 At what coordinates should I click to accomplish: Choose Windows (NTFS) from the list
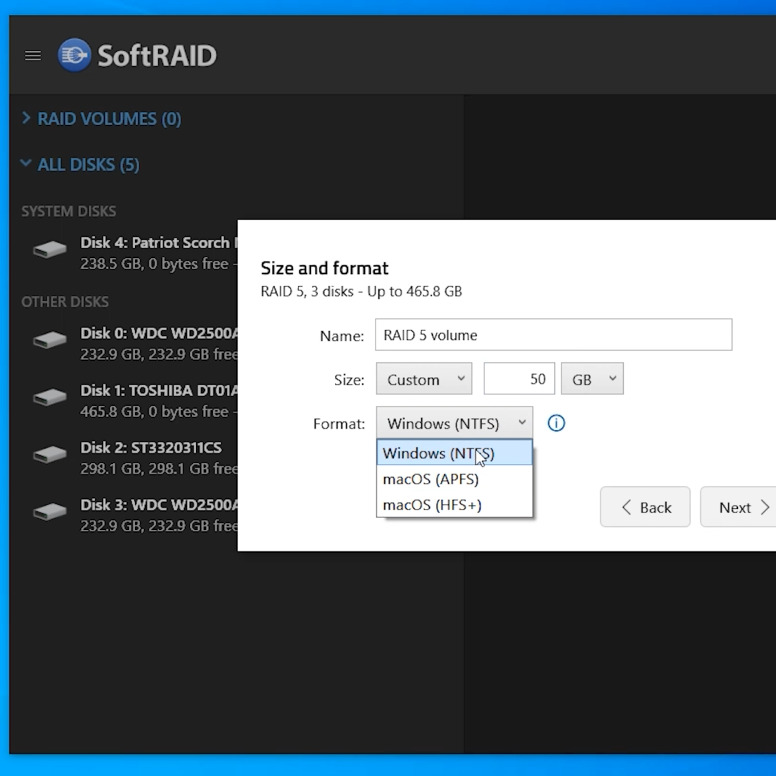pos(454,453)
